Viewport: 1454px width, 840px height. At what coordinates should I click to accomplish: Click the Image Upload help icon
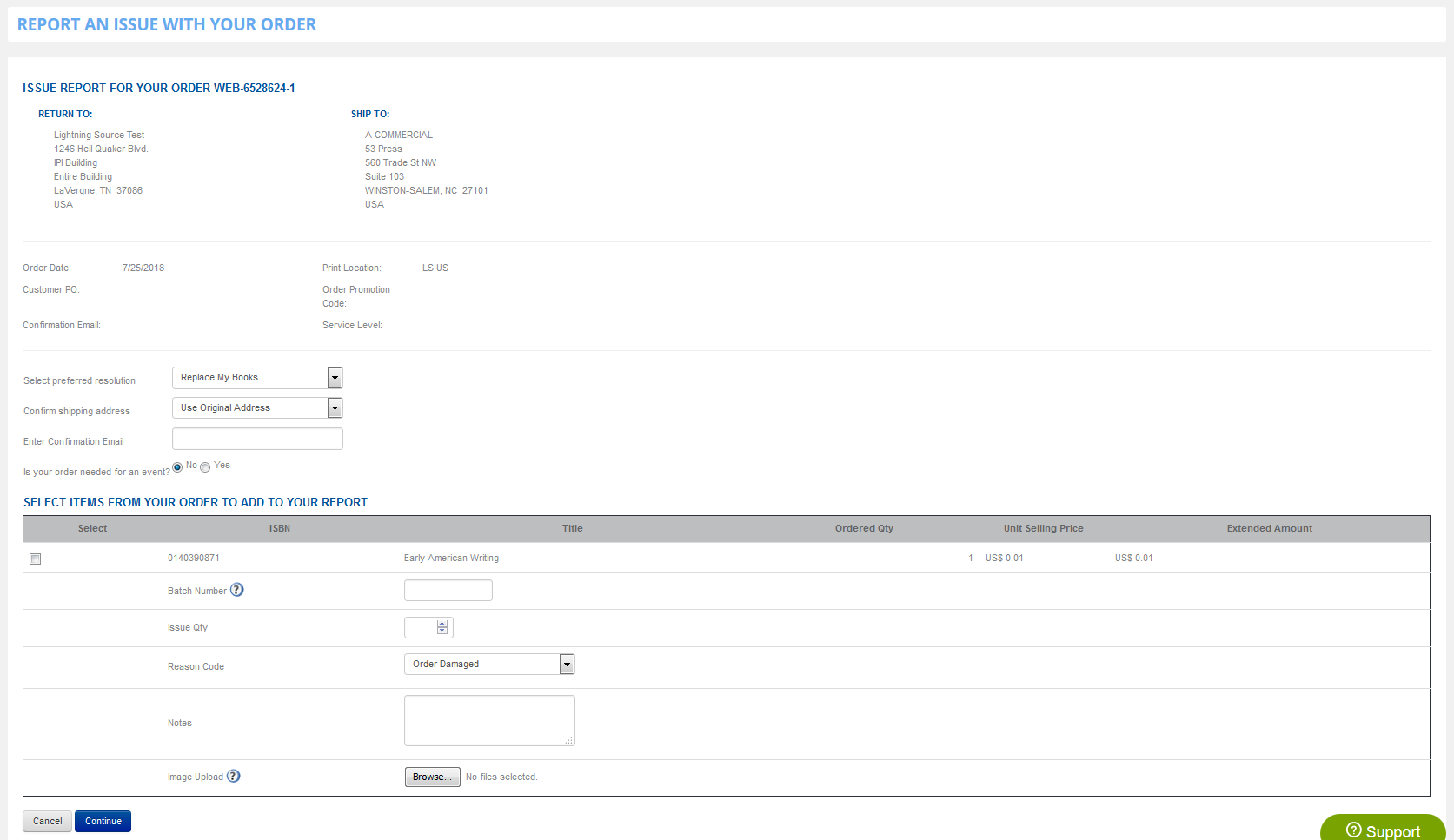(x=234, y=776)
